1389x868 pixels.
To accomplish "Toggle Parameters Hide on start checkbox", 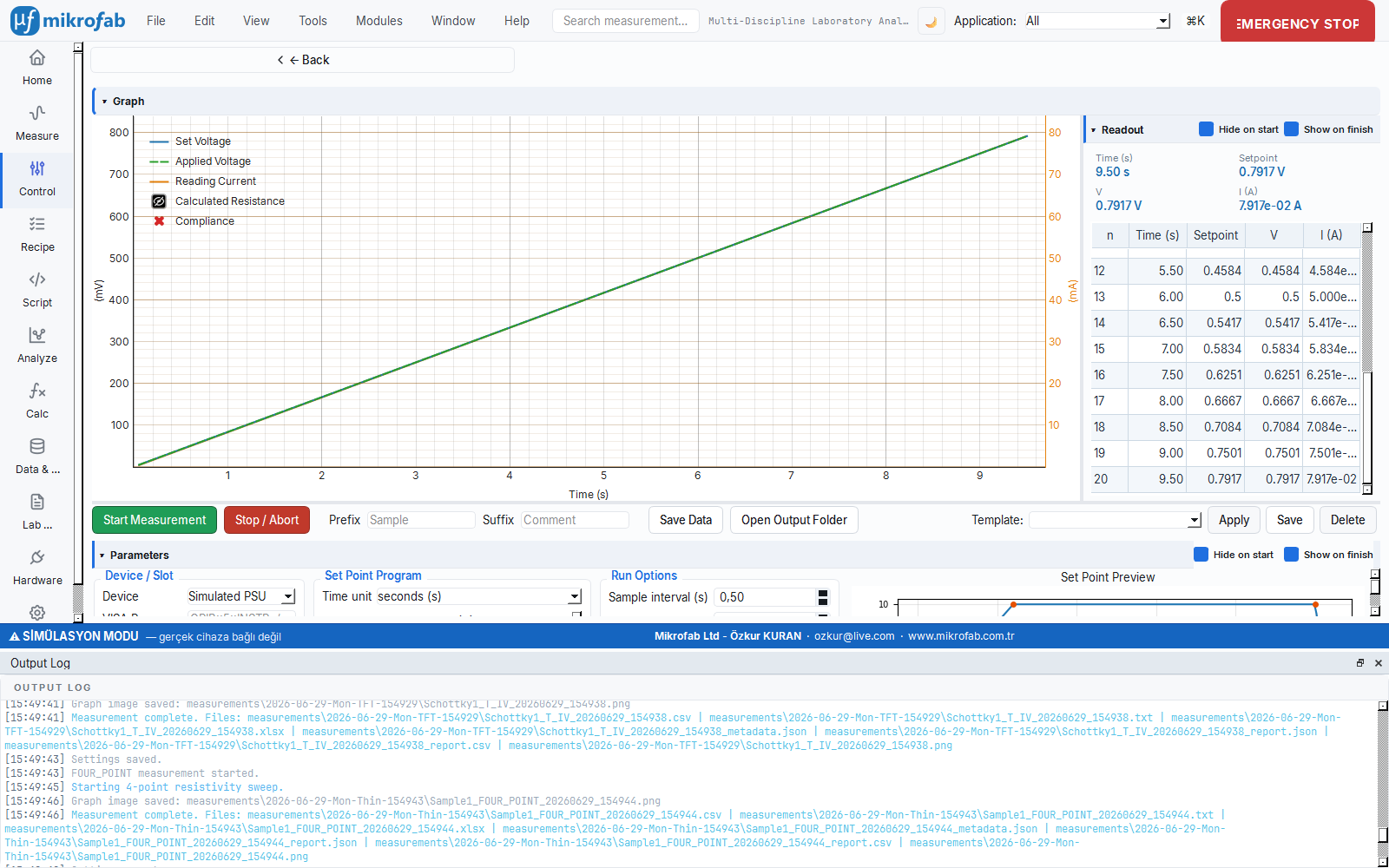I will coord(1201,555).
